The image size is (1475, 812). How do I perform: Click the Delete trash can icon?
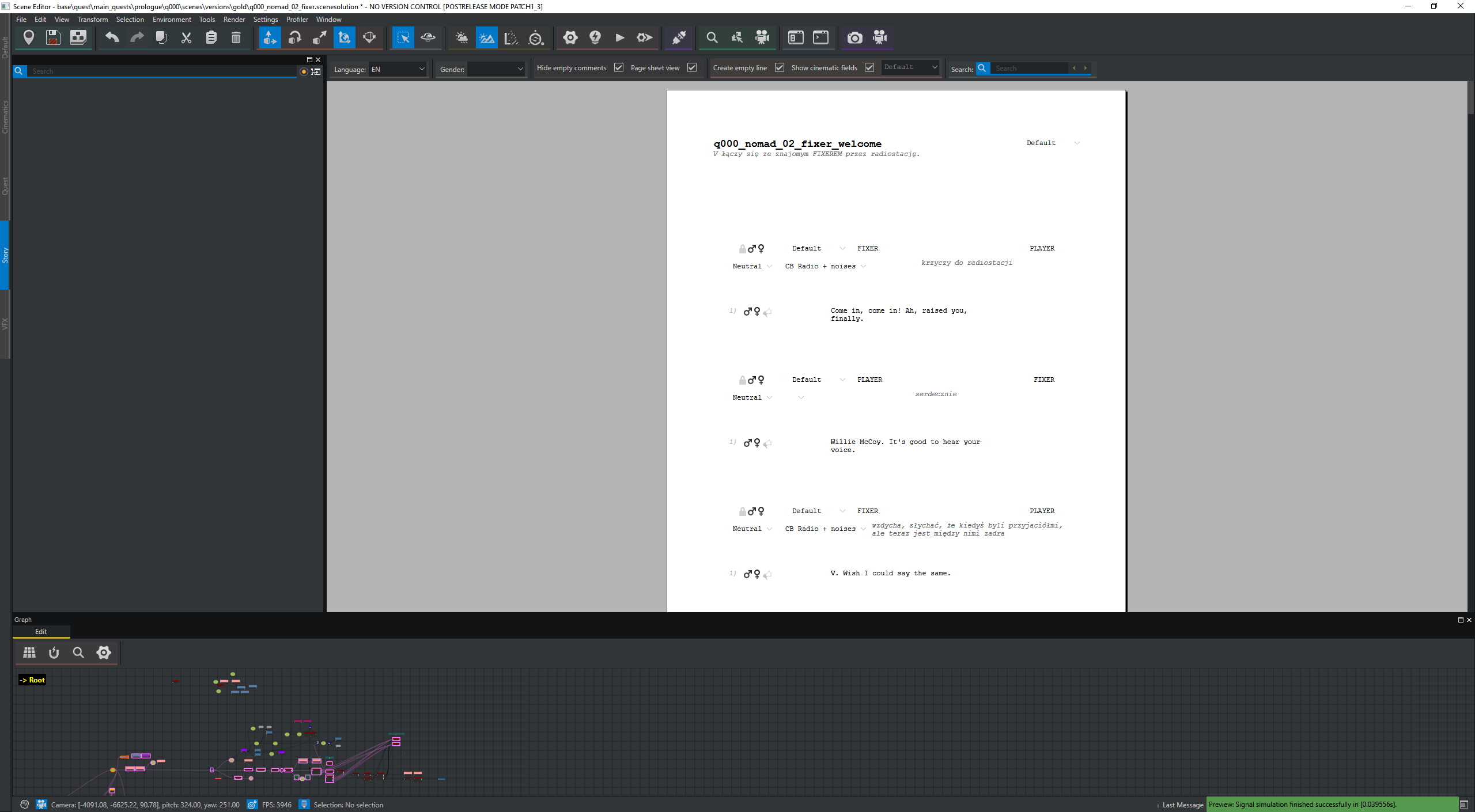(236, 38)
